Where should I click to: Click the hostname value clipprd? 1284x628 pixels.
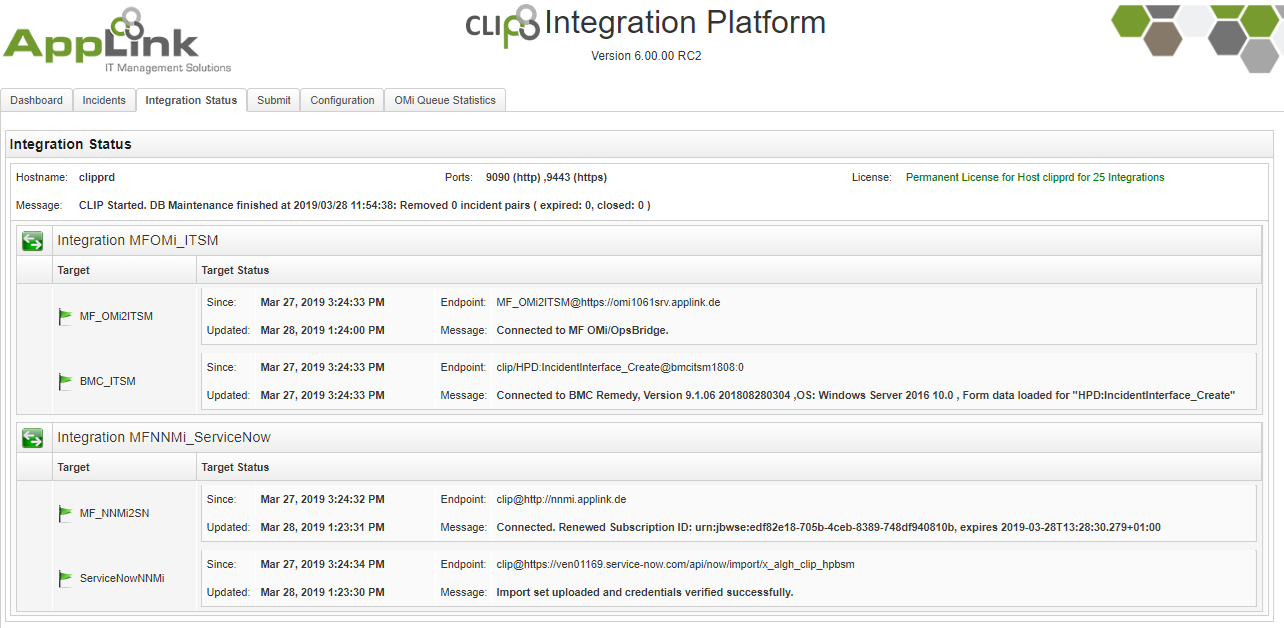coord(97,177)
